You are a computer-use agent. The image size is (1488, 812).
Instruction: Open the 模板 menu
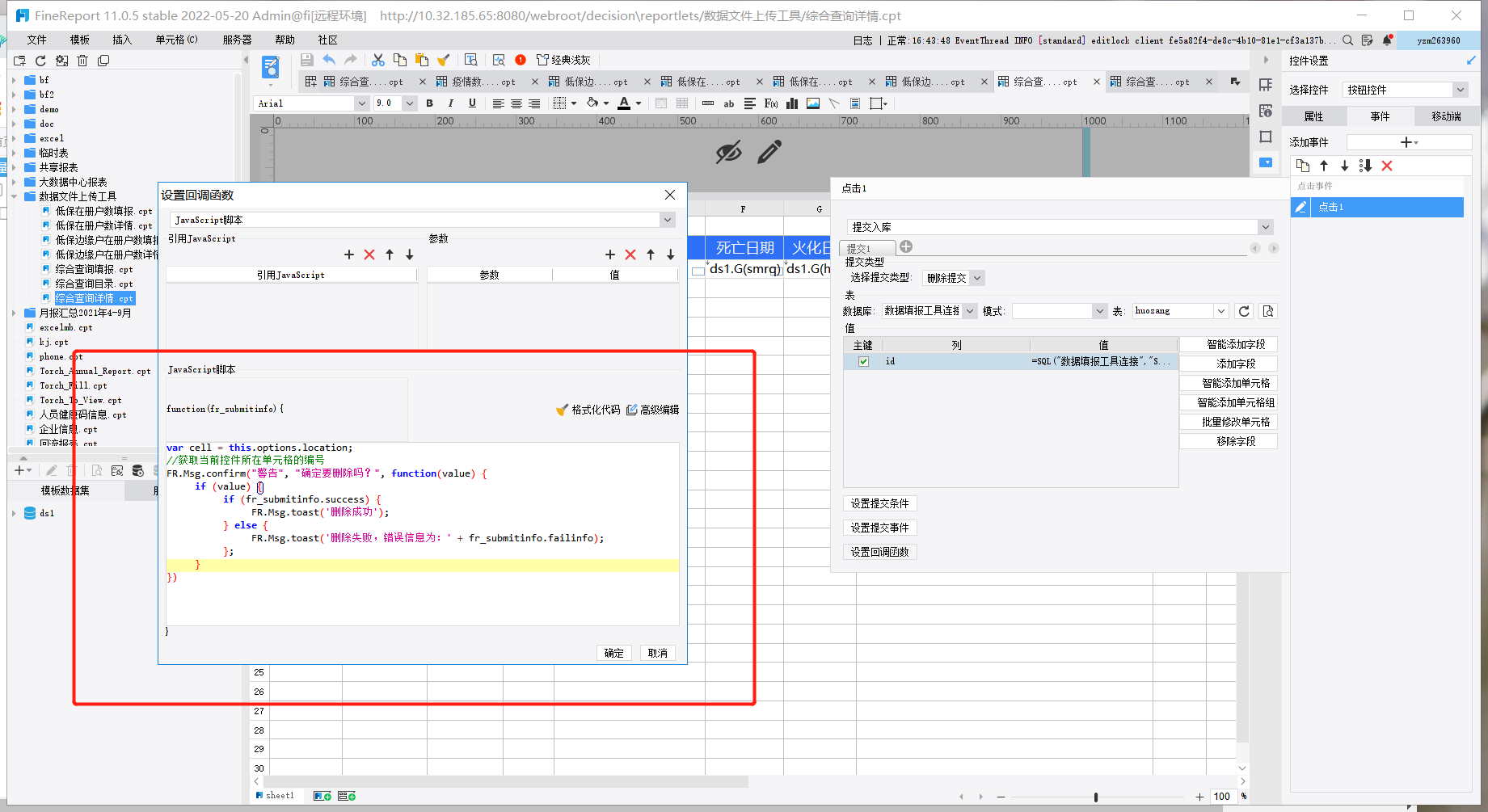tap(79, 40)
